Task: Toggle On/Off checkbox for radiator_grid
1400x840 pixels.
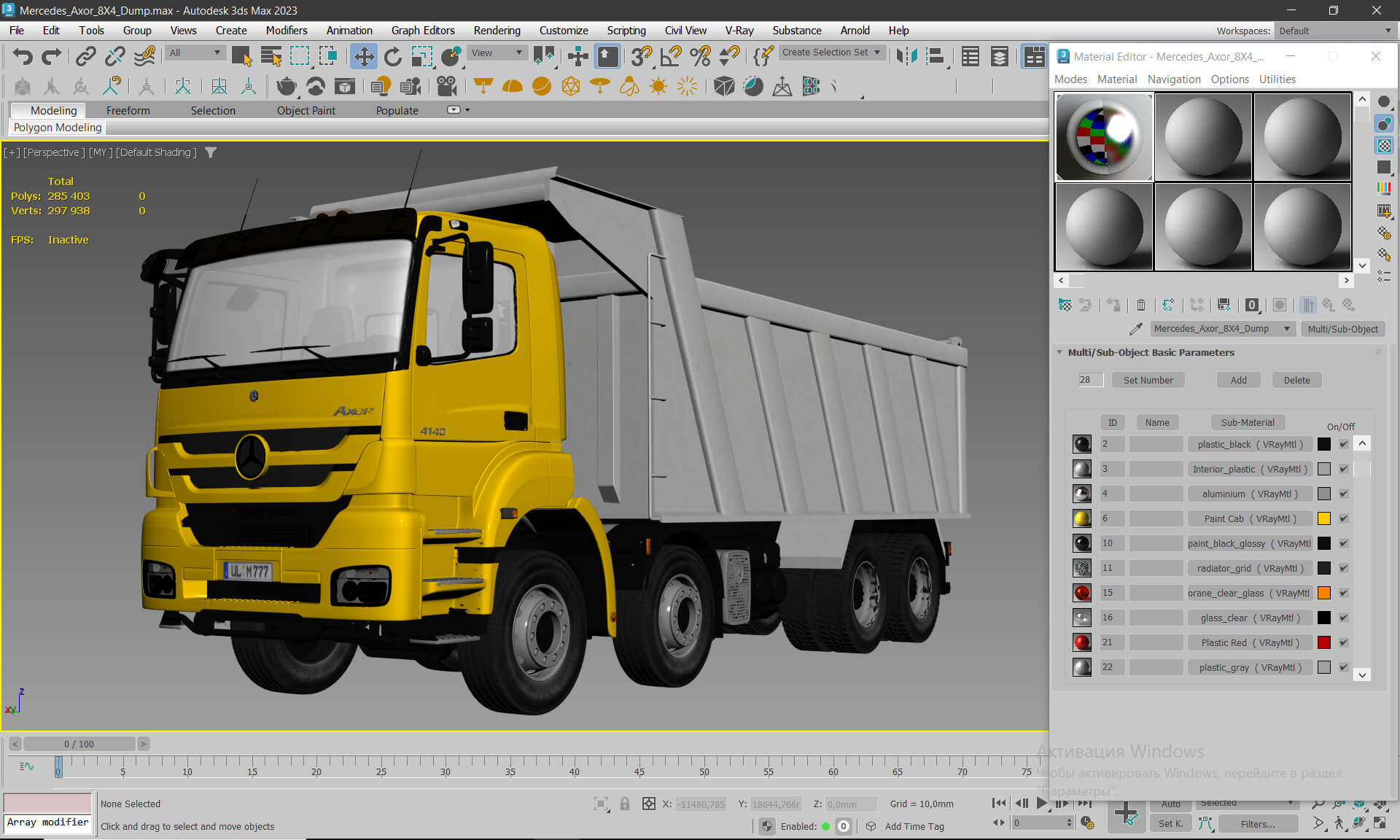Action: (x=1343, y=568)
